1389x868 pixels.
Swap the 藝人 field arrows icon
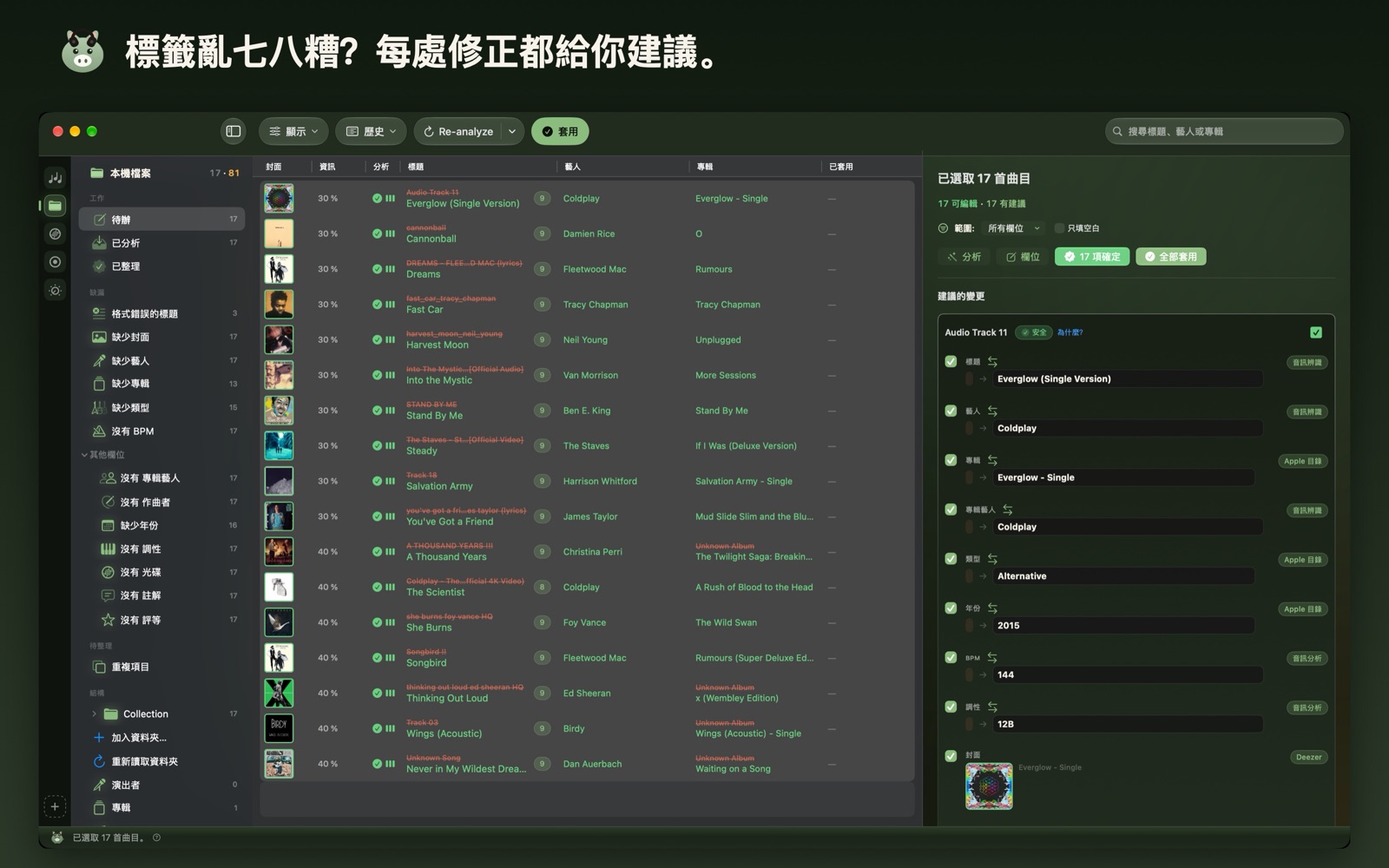pyautogui.click(x=992, y=411)
